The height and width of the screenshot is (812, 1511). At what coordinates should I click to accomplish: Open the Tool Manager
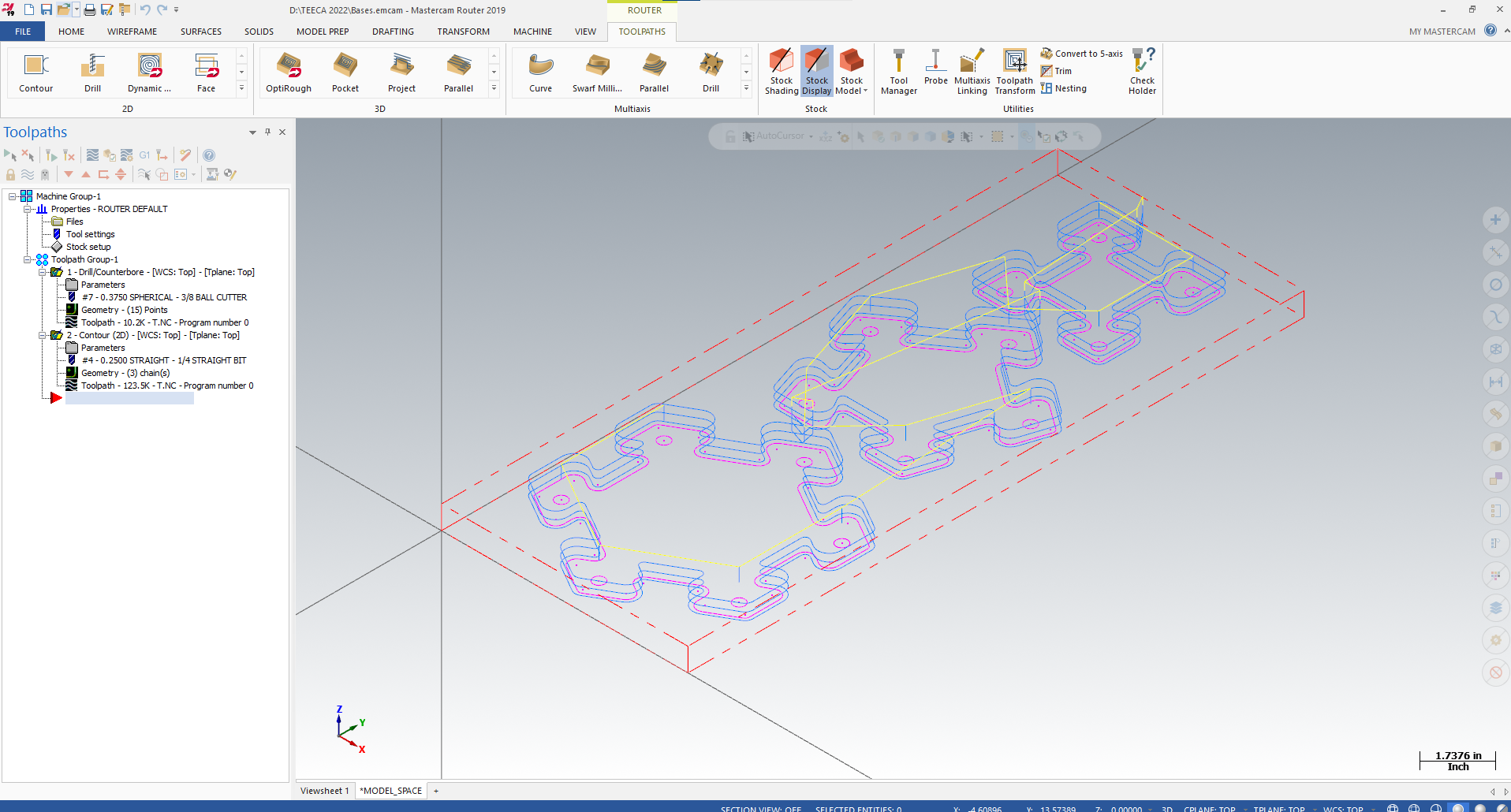898,71
